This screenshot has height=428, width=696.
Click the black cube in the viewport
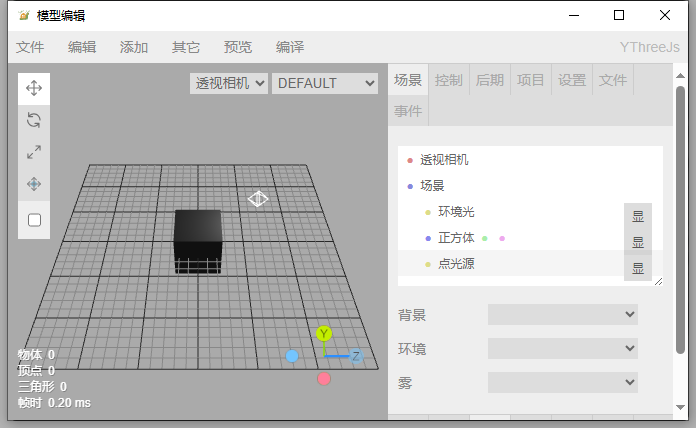click(197, 238)
